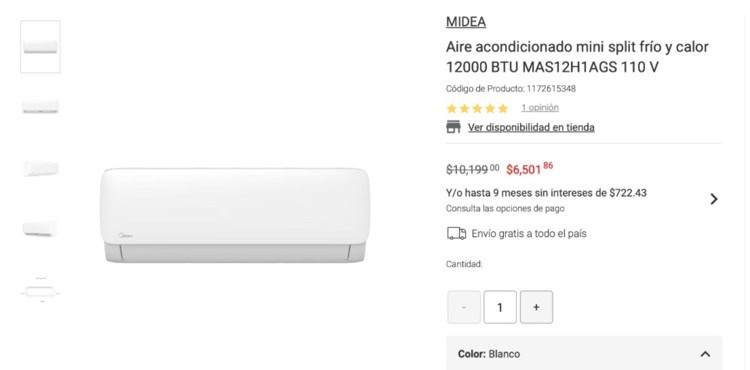750x370 pixels.
Task: Select the first product thumbnail
Action: coord(40,47)
